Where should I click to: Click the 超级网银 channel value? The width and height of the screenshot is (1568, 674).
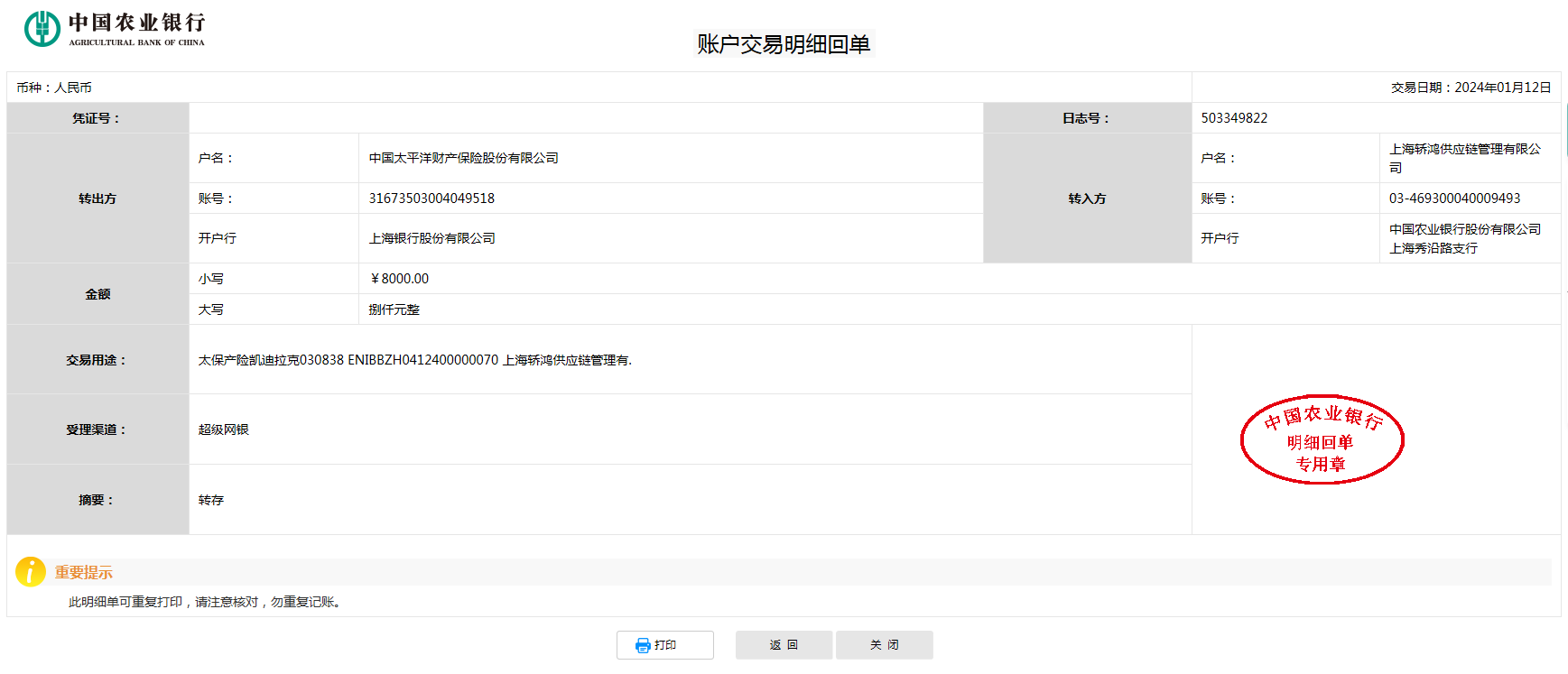pyautogui.click(x=224, y=429)
